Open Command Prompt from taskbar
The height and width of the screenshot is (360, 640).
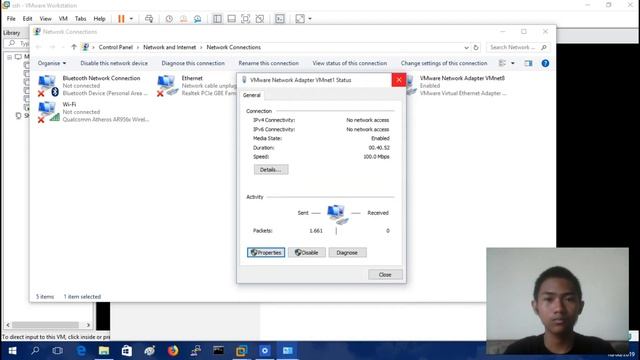click(x=218, y=351)
